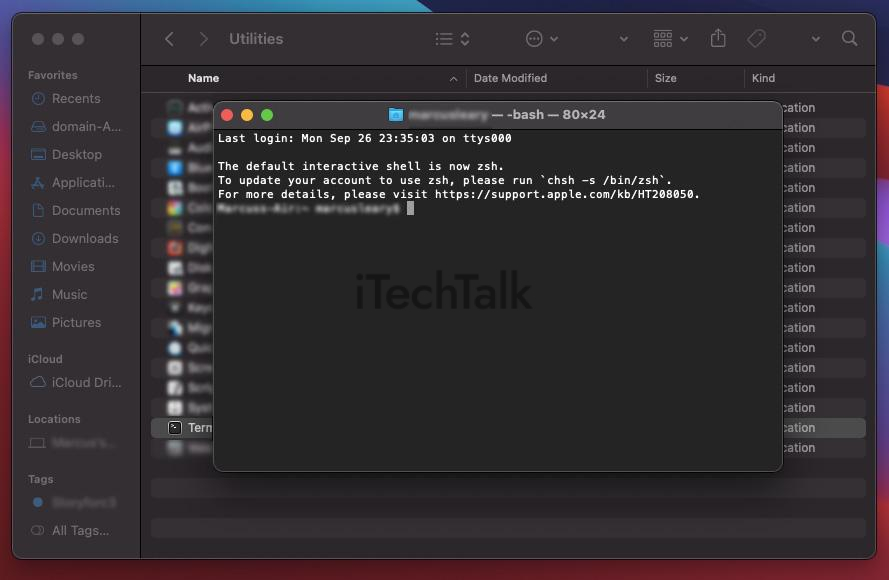Click the Terminal prompt to focus the cursor
This screenshot has width=889, height=580.
click(409, 208)
